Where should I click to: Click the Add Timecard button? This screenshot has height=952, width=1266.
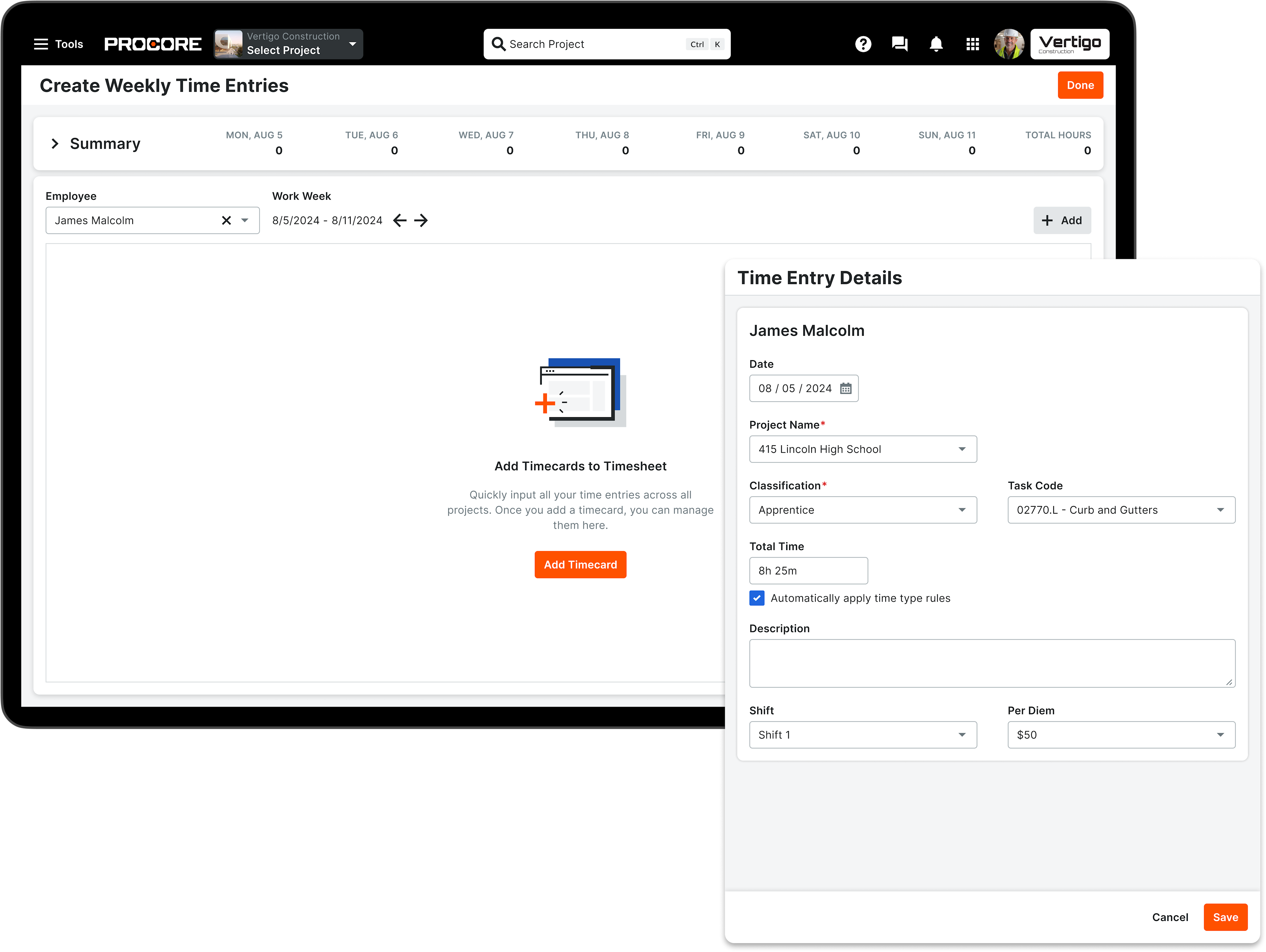coord(580,565)
